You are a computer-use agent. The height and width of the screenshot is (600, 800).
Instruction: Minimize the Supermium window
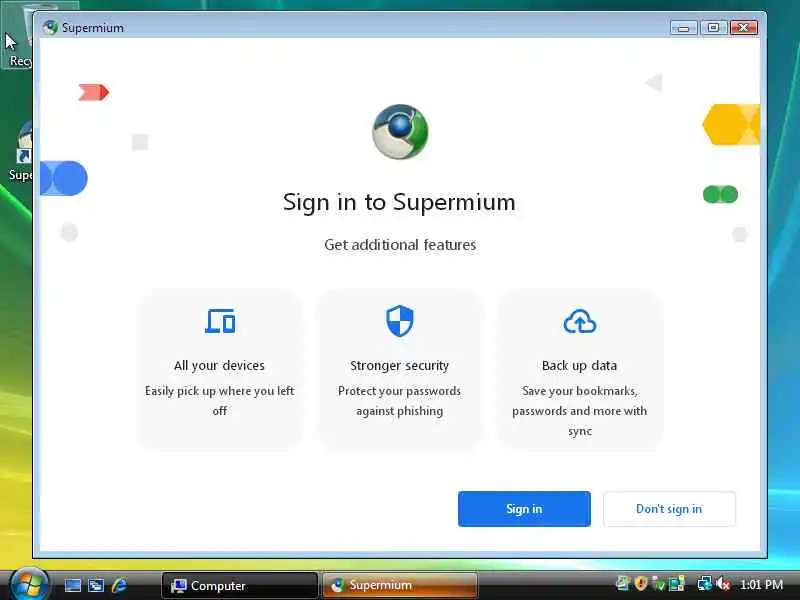coord(683,28)
